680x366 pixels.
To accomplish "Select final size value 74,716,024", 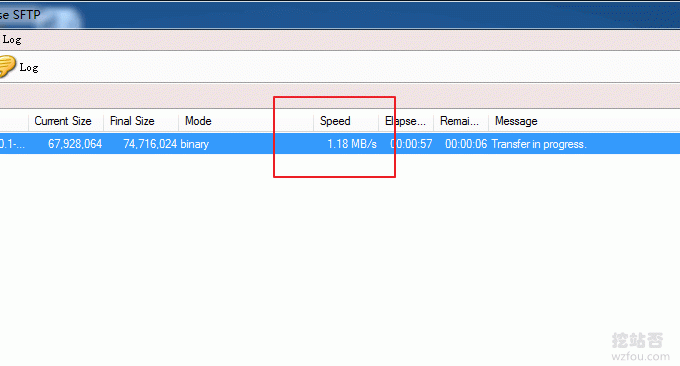I will click(x=150, y=144).
